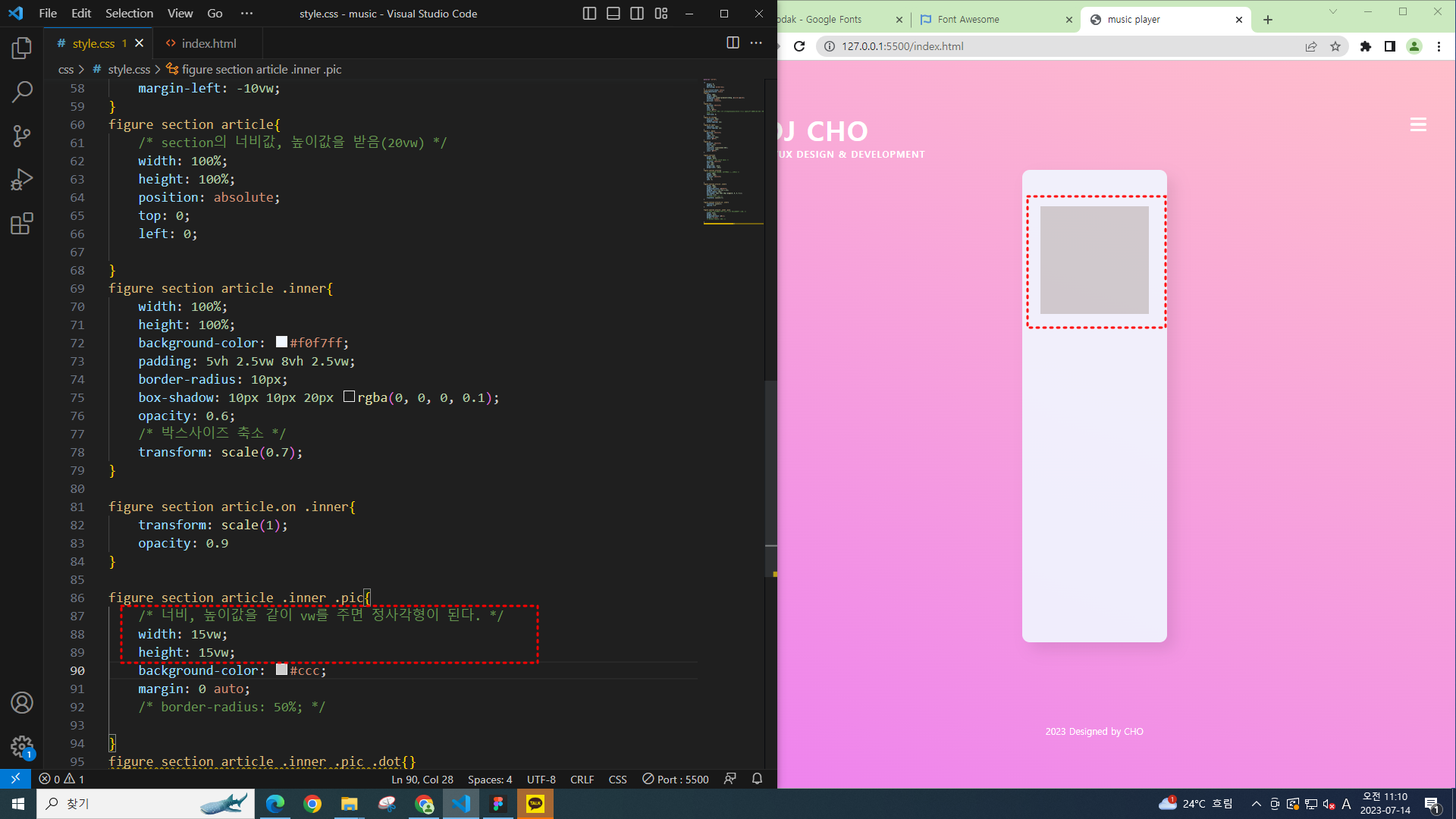Open the Explorer view in activity bar
The height and width of the screenshot is (819, 1456).
point(22,49)
